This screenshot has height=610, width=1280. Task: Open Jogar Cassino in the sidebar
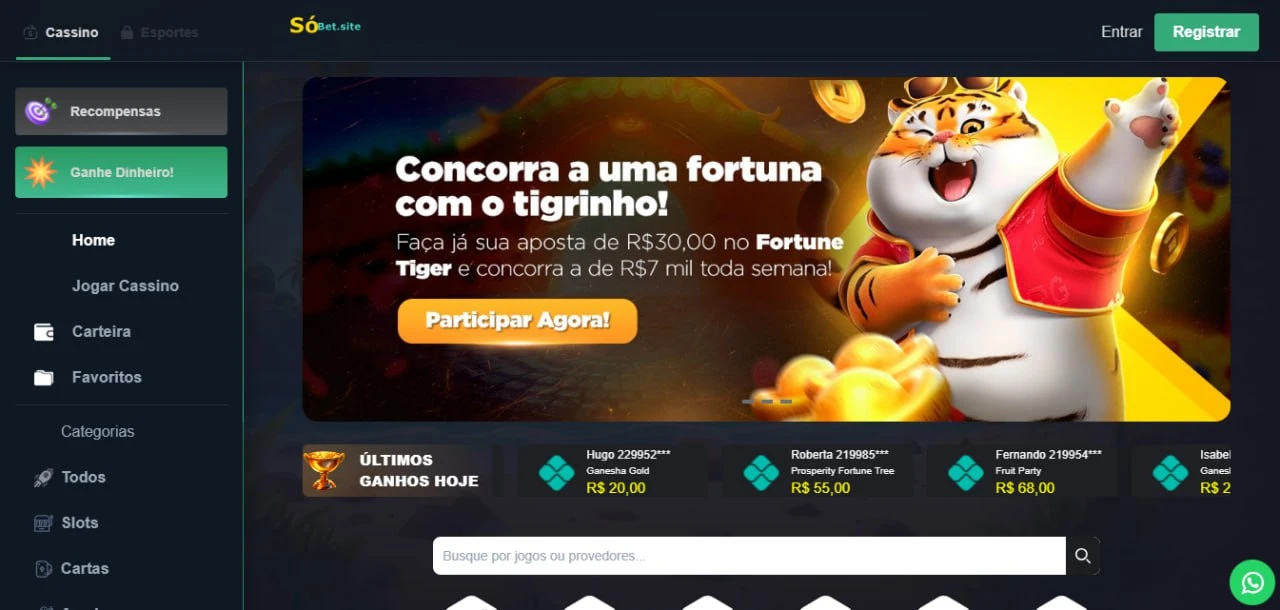[x=125, y=286]
